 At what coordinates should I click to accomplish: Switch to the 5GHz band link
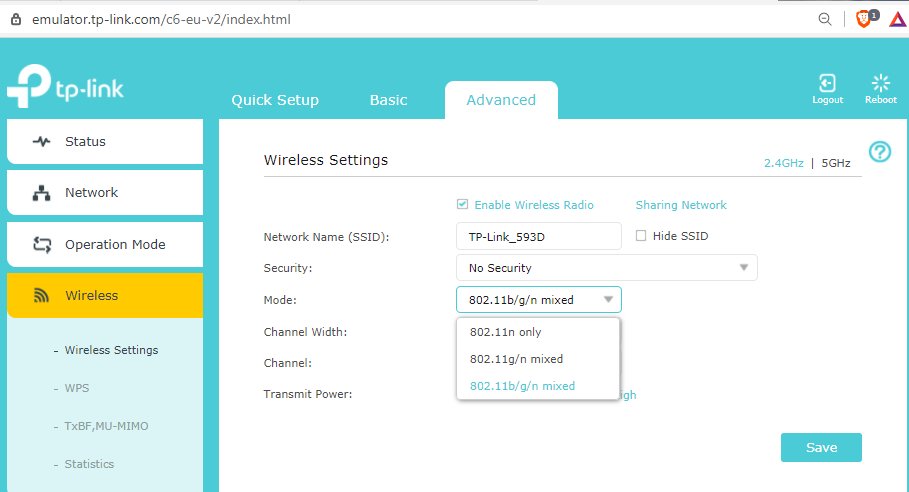coord(836,163)
